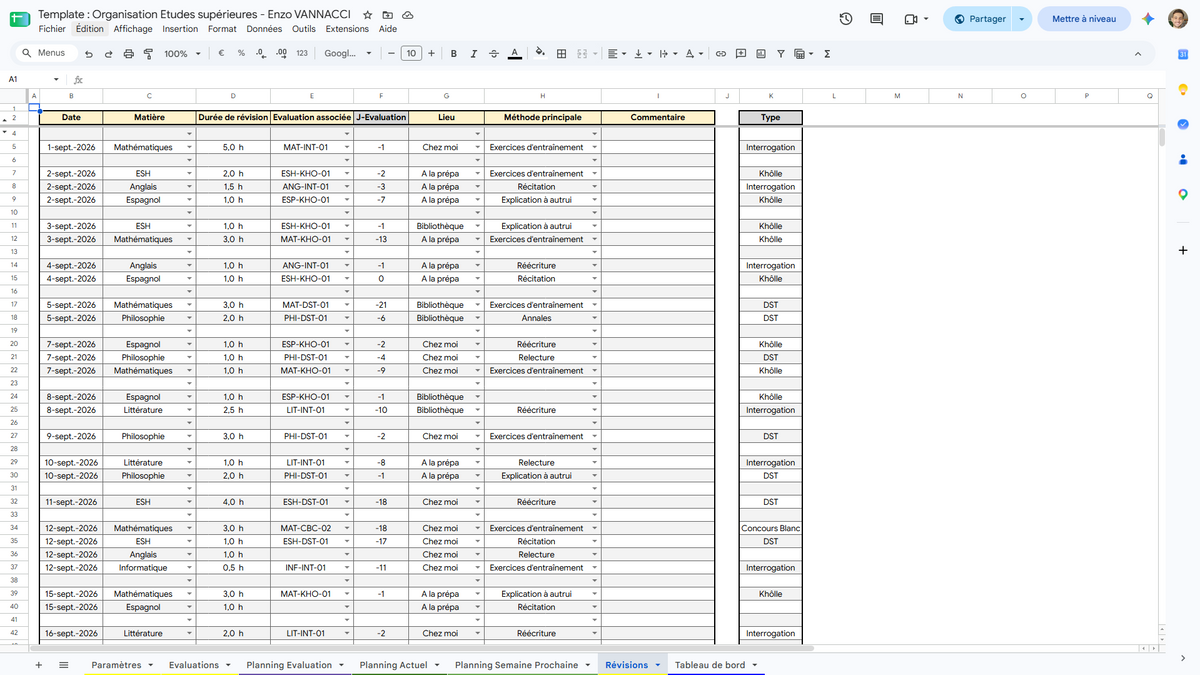Decrease font size
The width and height of the screenshot is (1200, 675).
391,54
